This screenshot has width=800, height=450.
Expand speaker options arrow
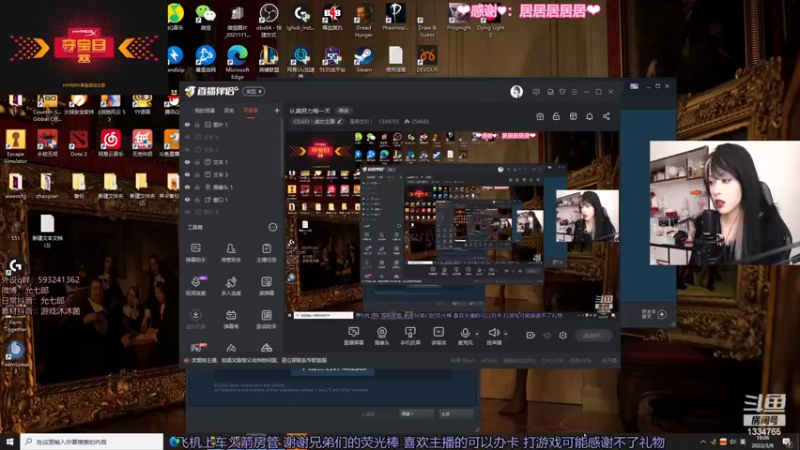[506, 334]
